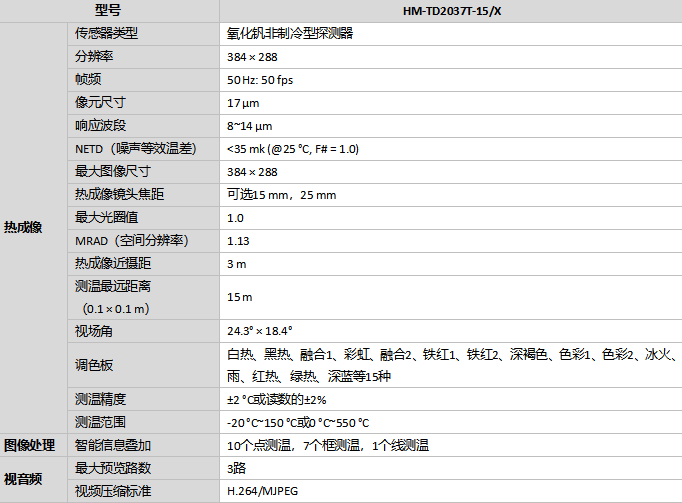682x503 pixels.
Task: Select the ±2 °C或读数的±2% value
Action: pos(277,400)
